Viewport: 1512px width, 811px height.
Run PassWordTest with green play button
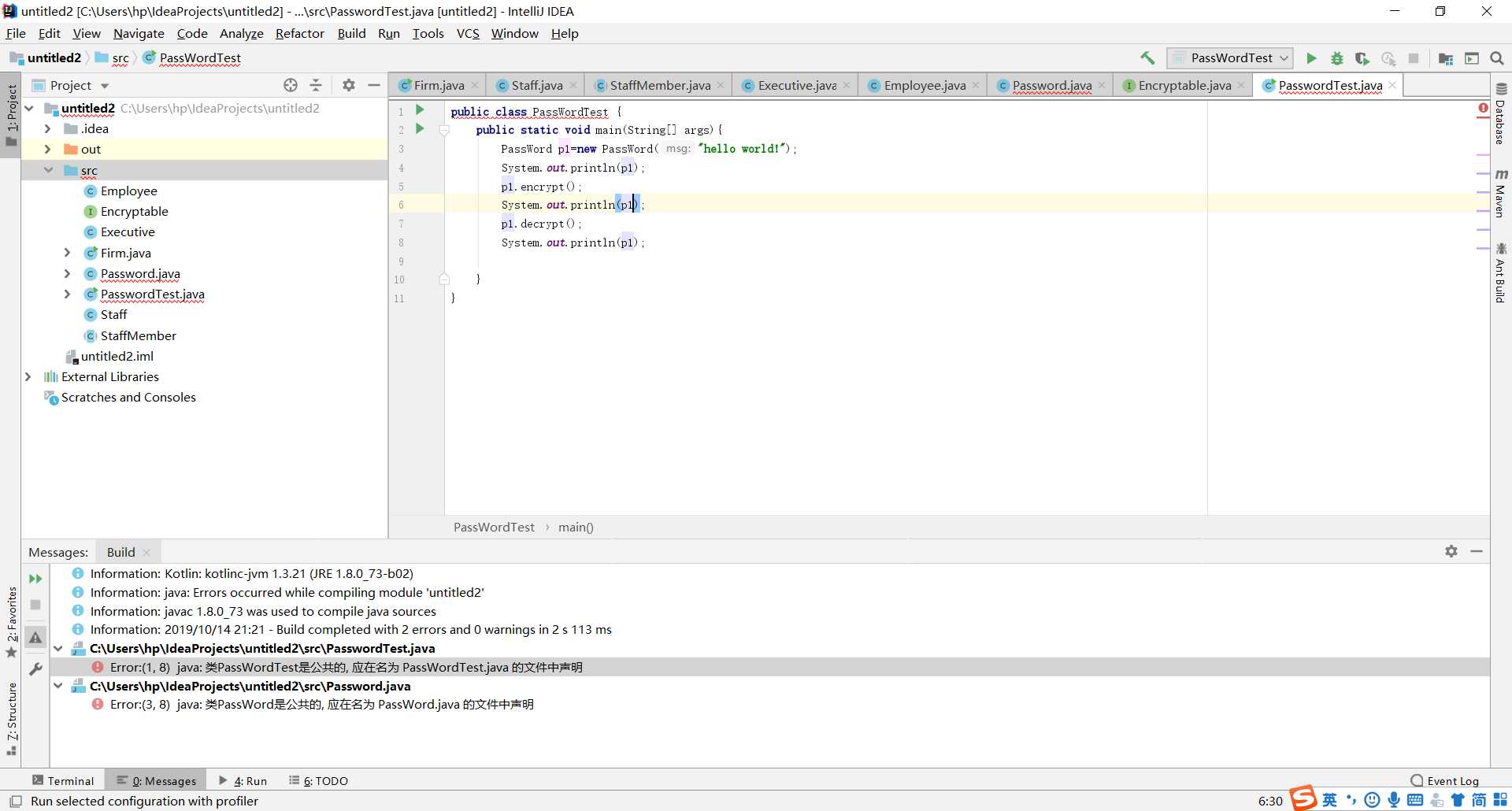1311,58
